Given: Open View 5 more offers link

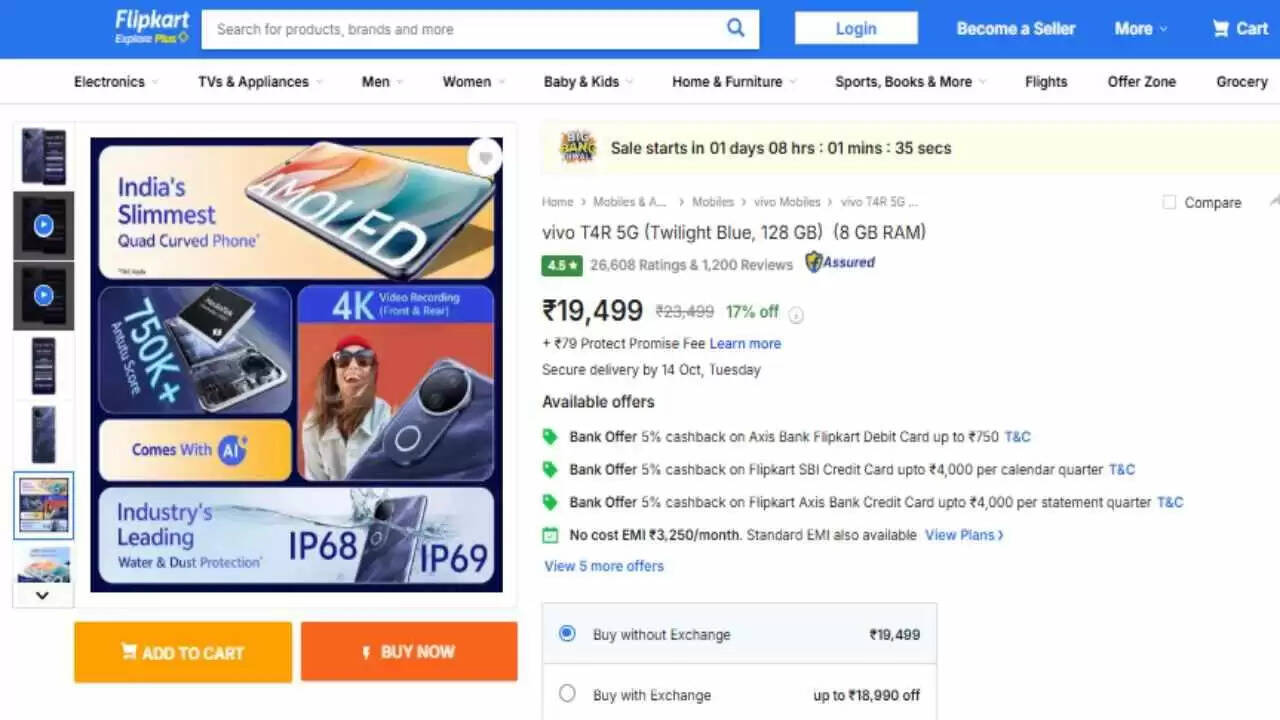Looking at the screenshot, I should [x=603, y=566].
